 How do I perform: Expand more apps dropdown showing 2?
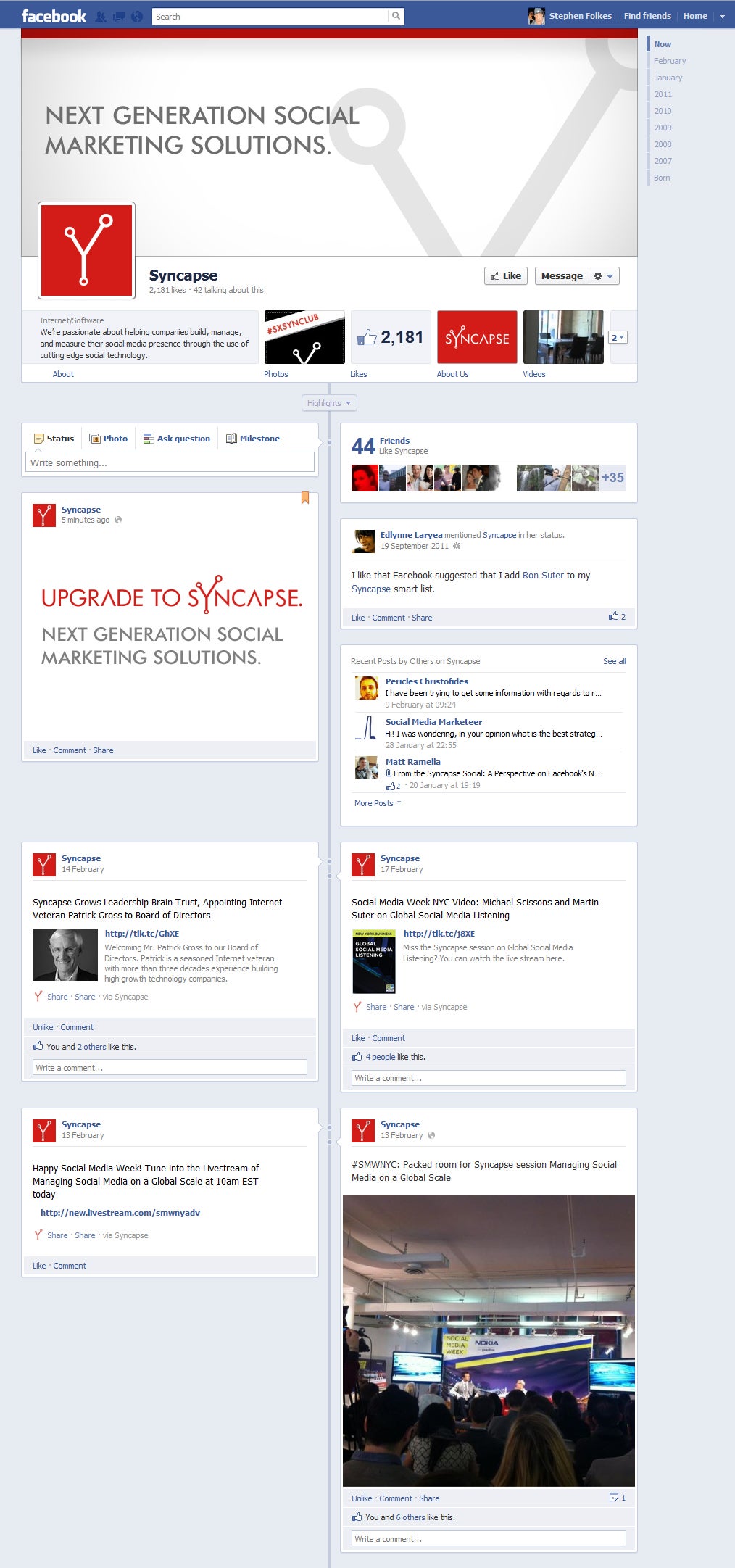coord(618,337)
